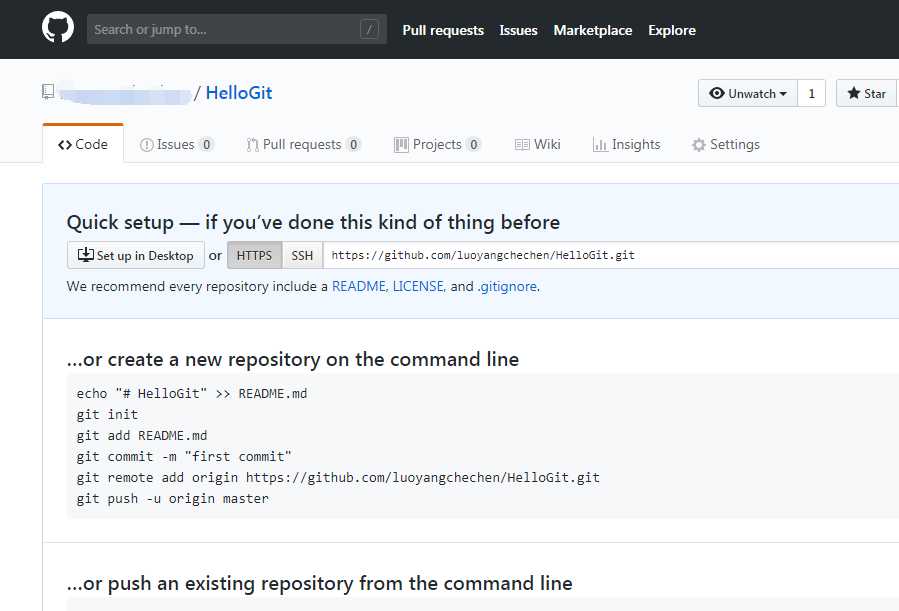Switch to the repository Pull requests tab
This screenshot has width=899, height=611.
click(303, 144)
